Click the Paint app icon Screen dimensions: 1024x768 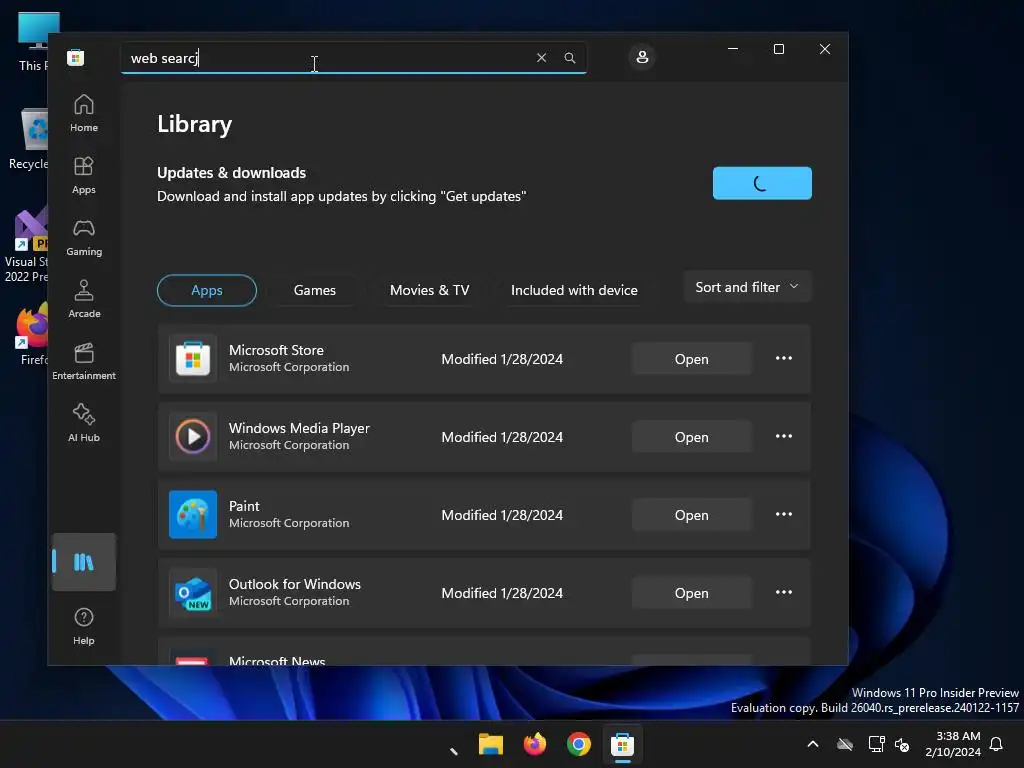[x=193, y=515]
